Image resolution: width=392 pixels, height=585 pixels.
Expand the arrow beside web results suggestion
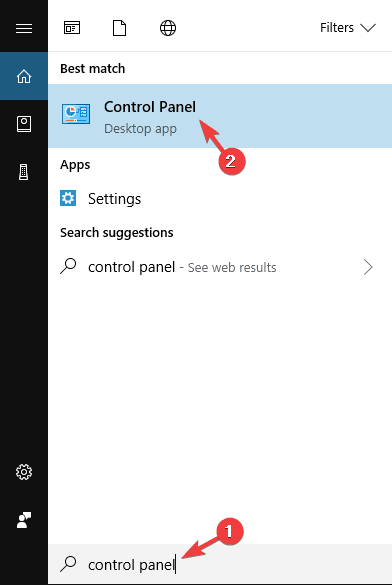[x=368, y=267]
